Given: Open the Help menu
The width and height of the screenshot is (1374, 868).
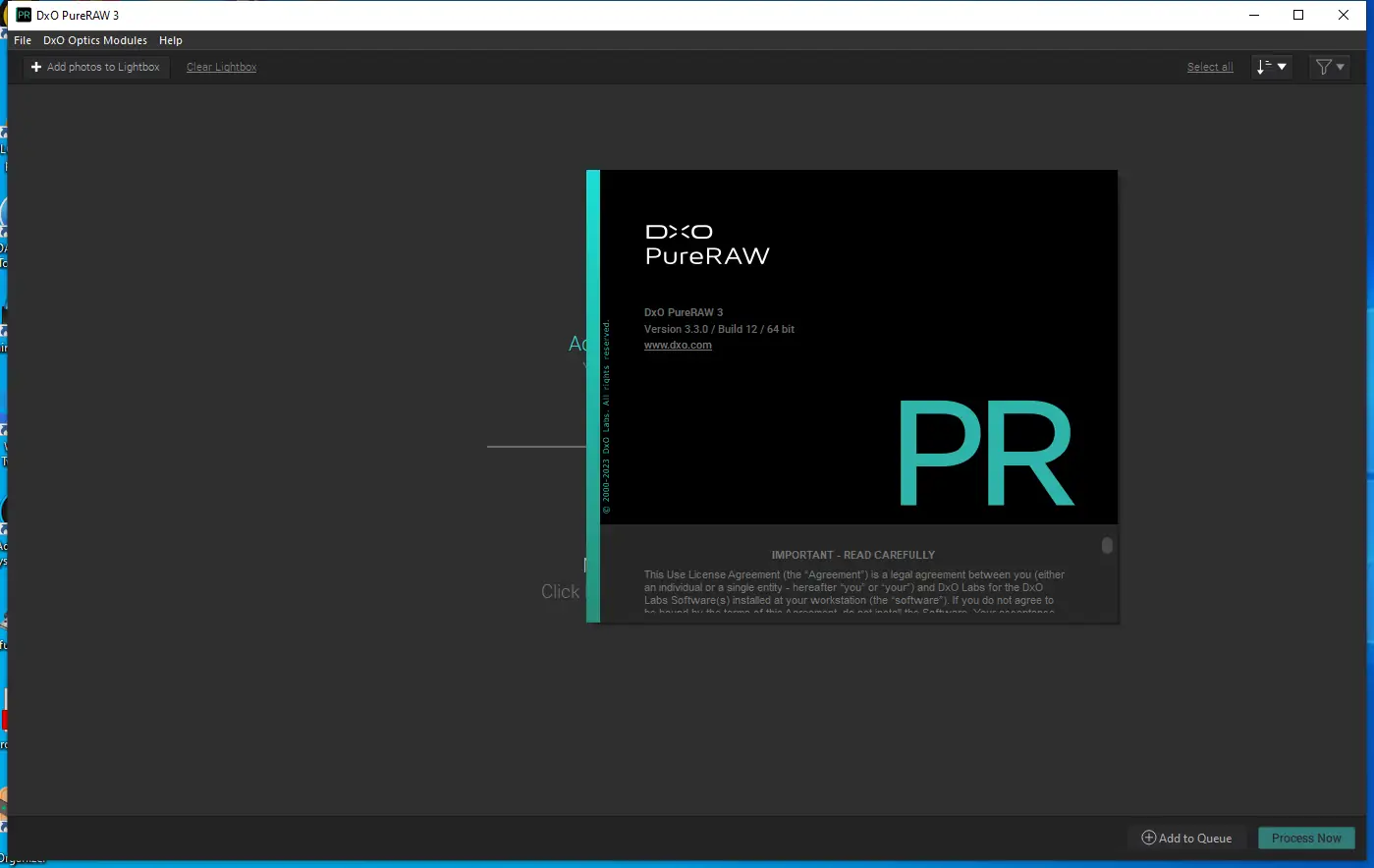Looking at the screenshot, I should pyautogui.click(x=171, y=40).
